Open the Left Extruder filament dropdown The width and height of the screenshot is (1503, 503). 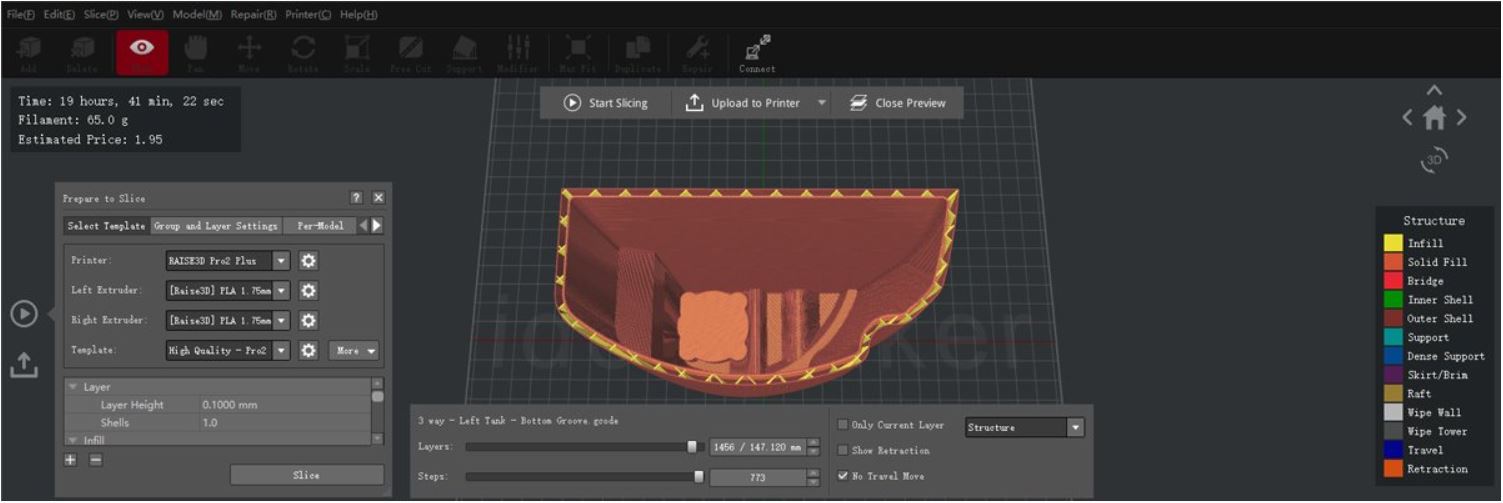228,291
